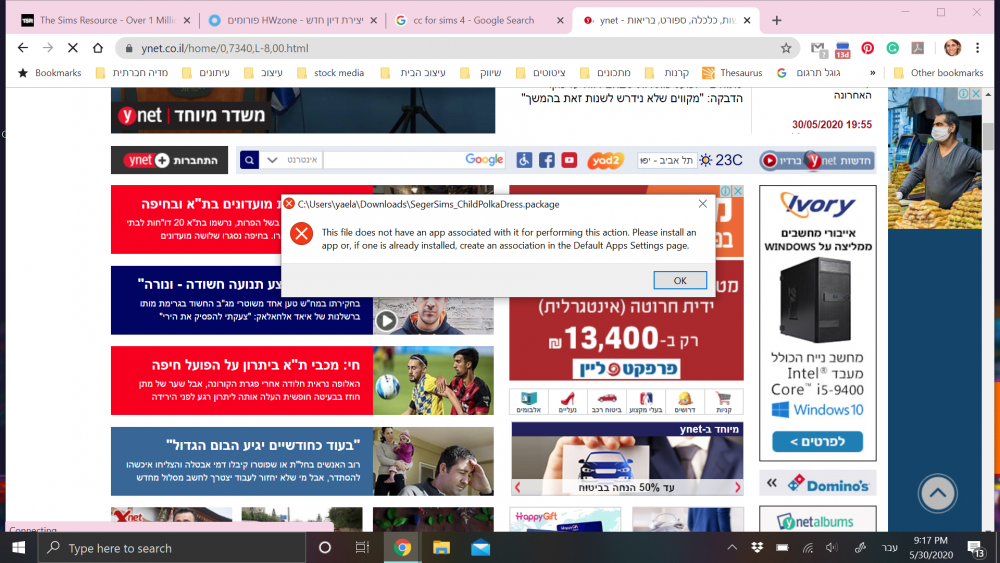Go to the browser home page
Image resolution: width=1000 pixels, height=563 pixels.
tap(98, 48)
